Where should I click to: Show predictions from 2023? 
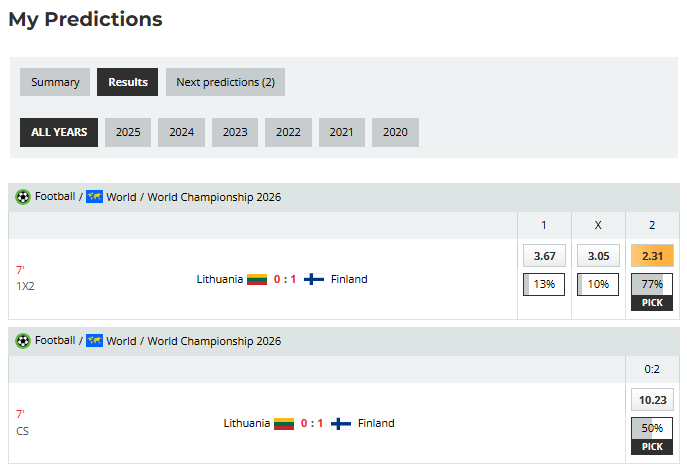tap(235, 132)
